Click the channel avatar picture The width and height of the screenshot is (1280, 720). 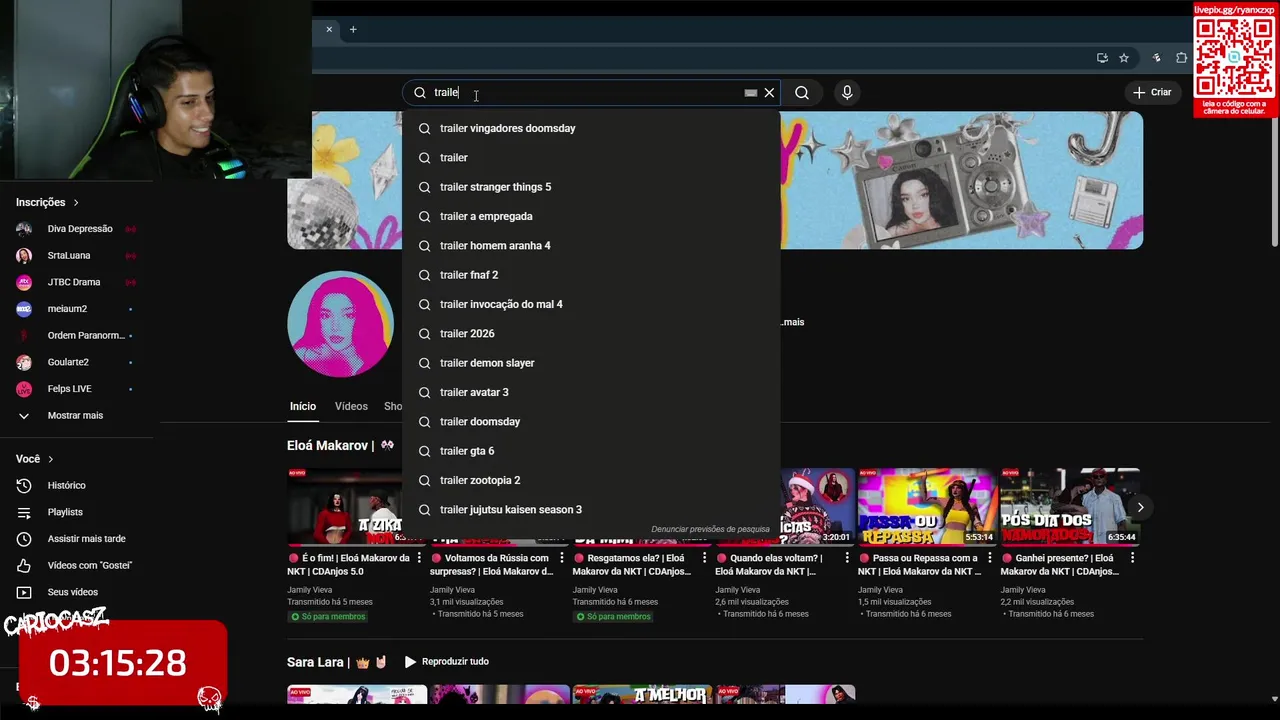(340, 323)
